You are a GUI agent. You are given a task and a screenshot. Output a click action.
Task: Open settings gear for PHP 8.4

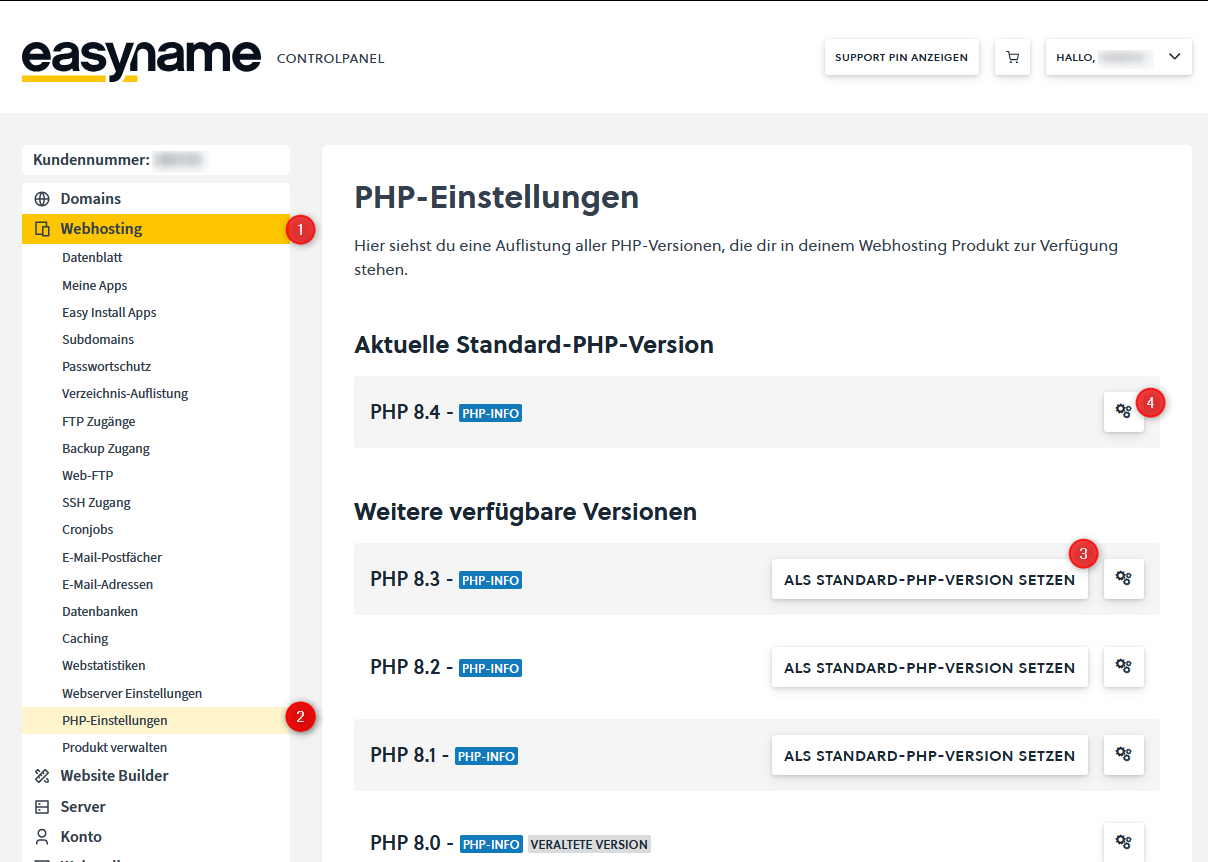[x=1123, y=411]
